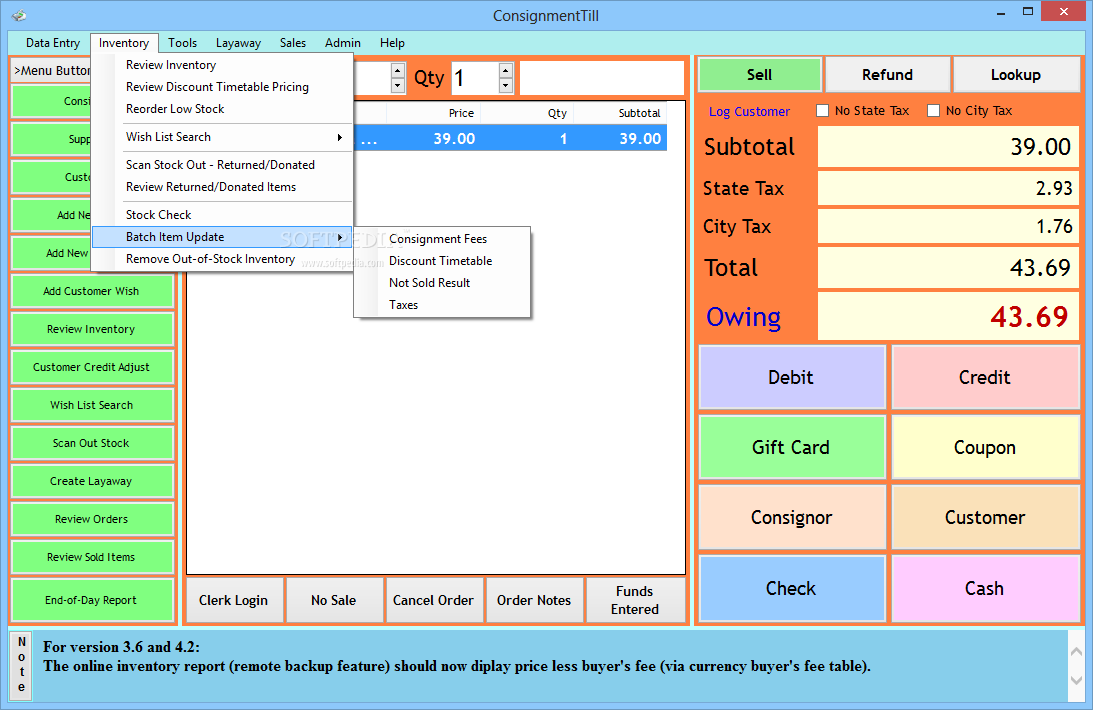The height and width of the screenshot is (710, 1093).
Task: Click Create Layaway button
Action: (91, 481)
